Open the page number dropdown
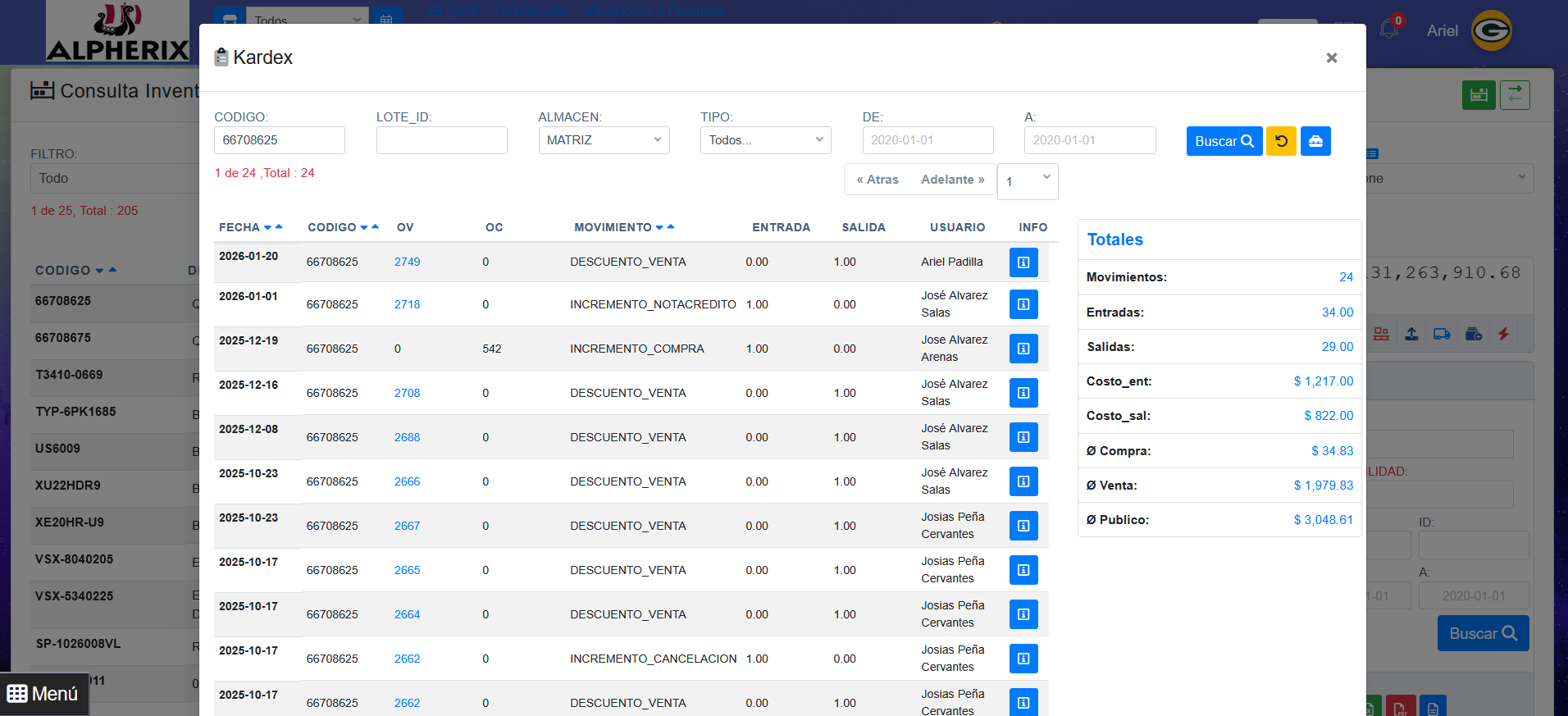The width and height of the screenshot is (1568, 716). pos(1028,181)
